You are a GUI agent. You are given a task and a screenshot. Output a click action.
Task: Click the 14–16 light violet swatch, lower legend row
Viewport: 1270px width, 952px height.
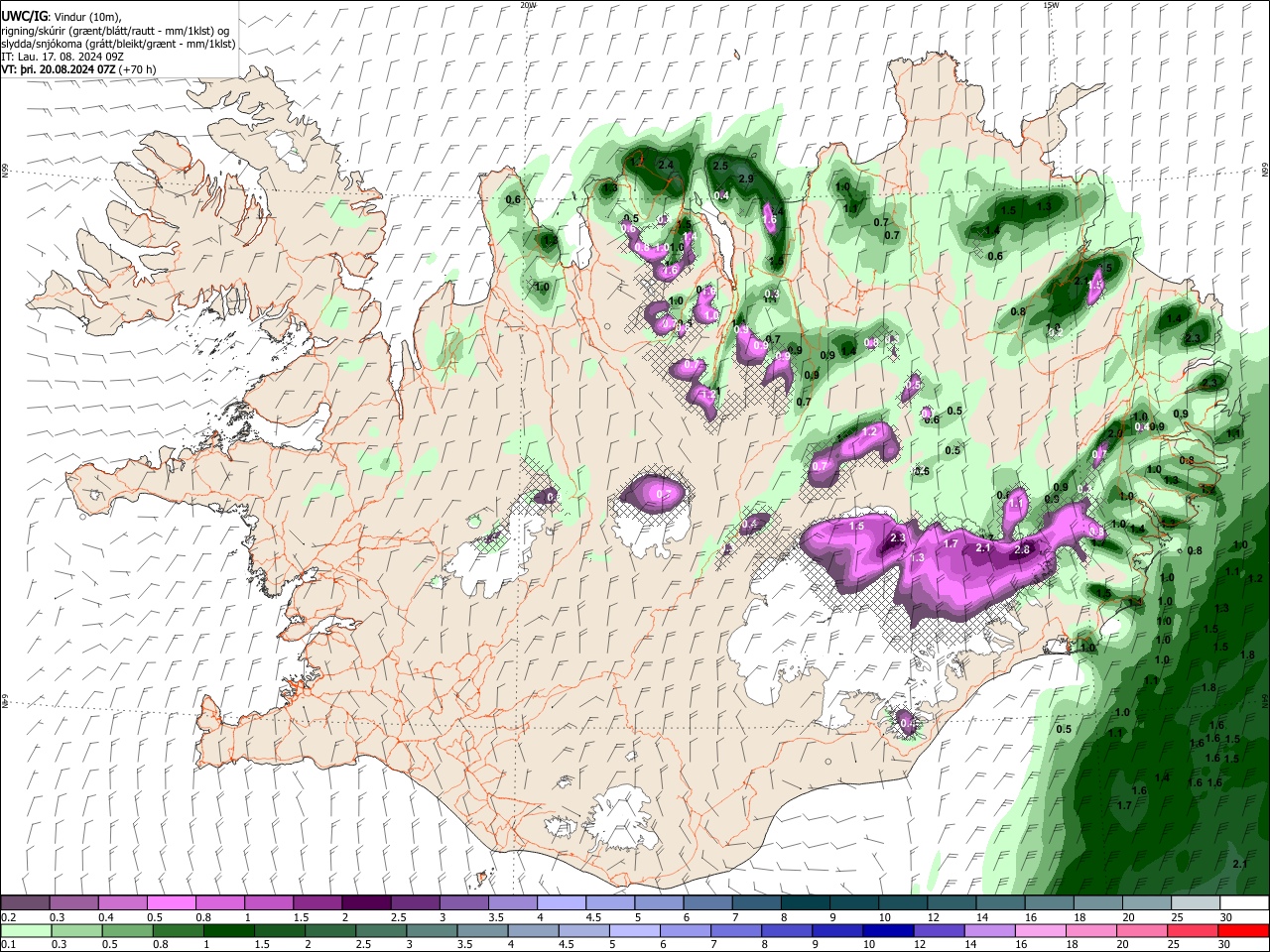click(989, 930)
